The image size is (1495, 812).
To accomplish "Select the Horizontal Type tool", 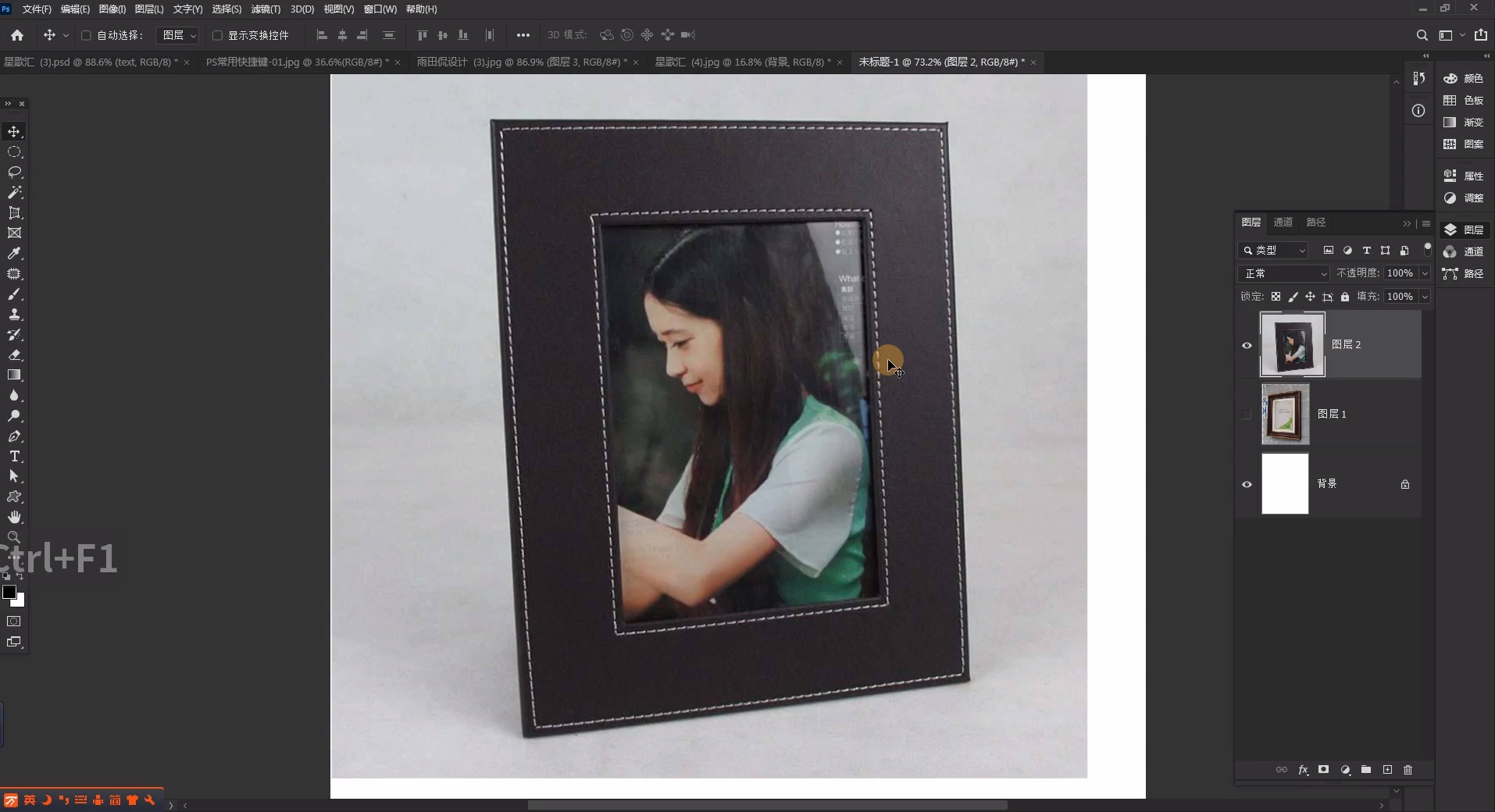I will tap(14, 457).
